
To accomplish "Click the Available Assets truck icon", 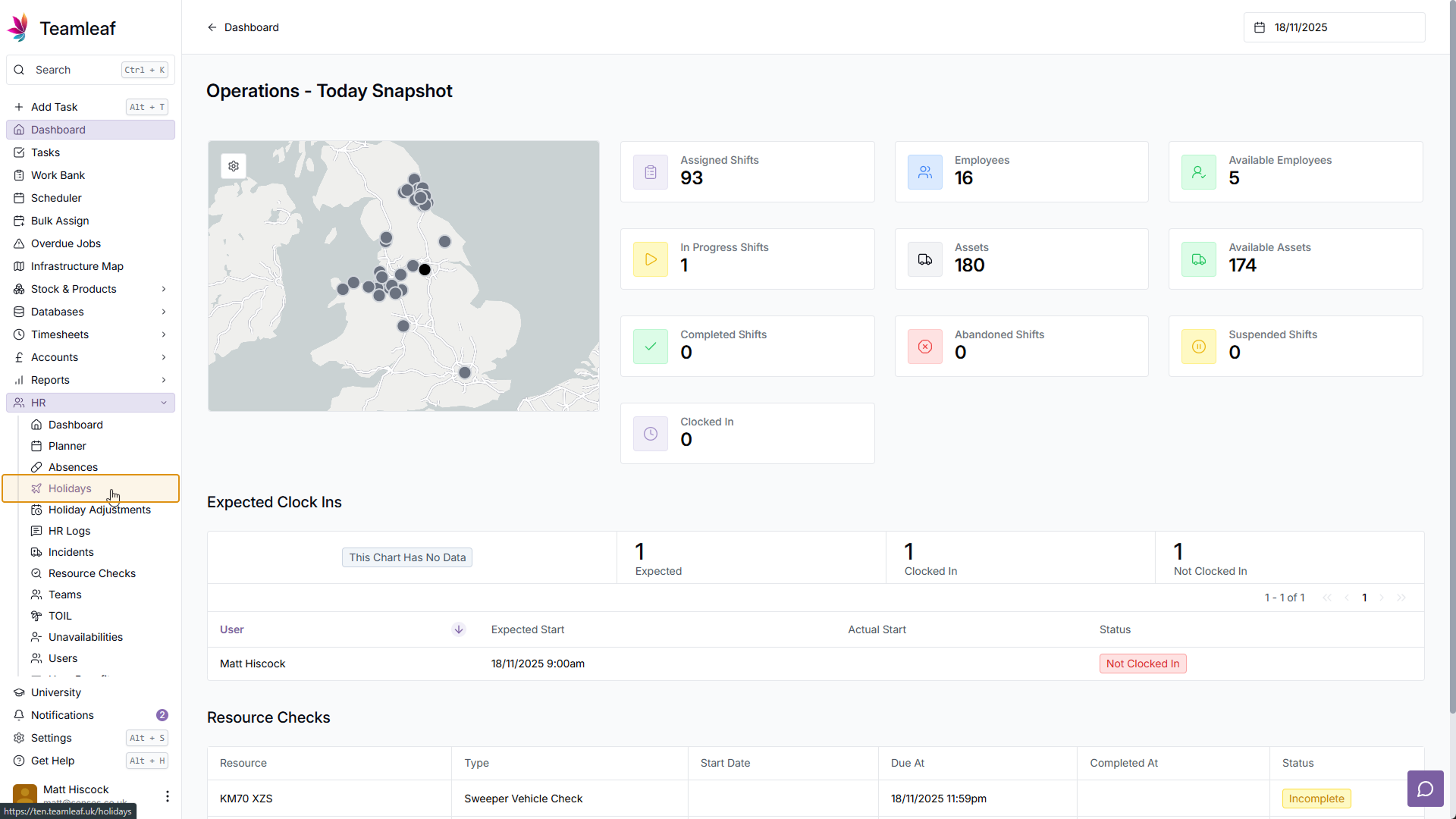I will coord(1199,259).
